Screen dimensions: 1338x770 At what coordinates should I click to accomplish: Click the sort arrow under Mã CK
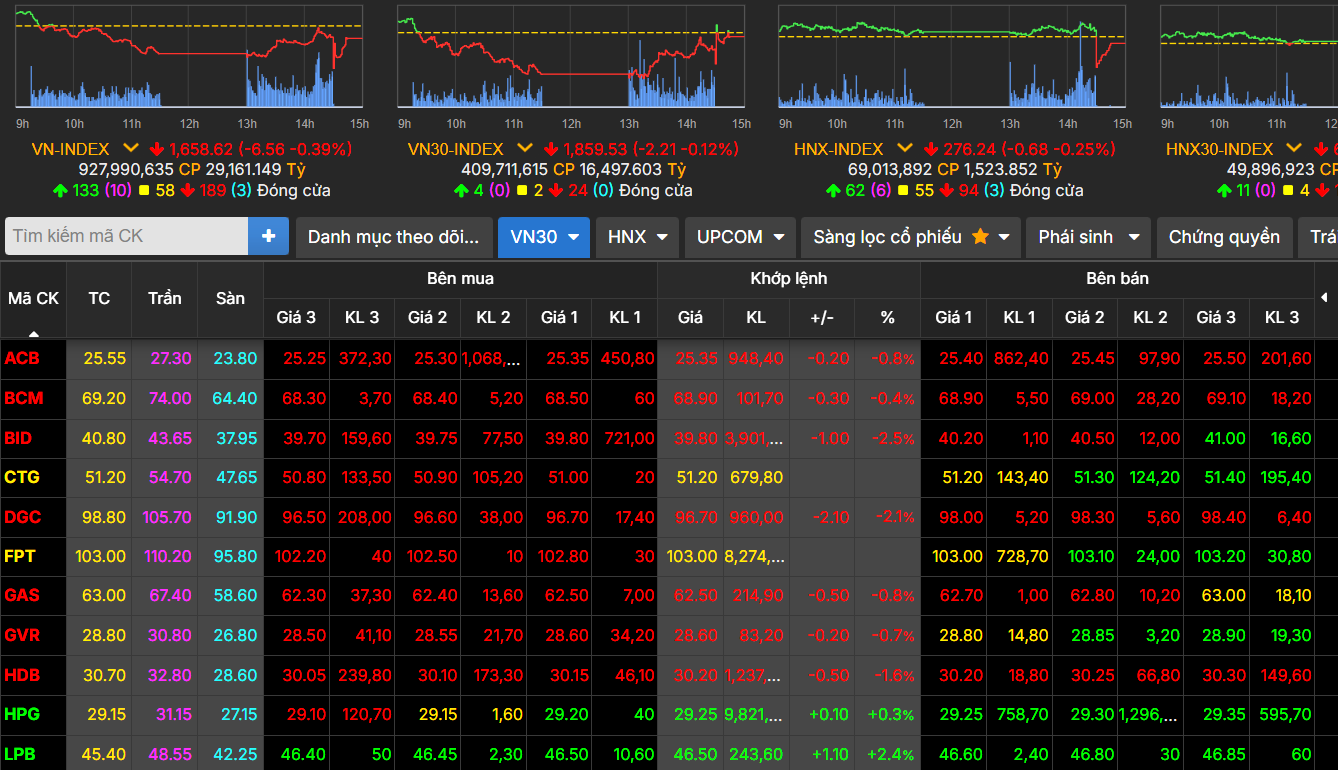pyautogui.click(x=34, y=333)
